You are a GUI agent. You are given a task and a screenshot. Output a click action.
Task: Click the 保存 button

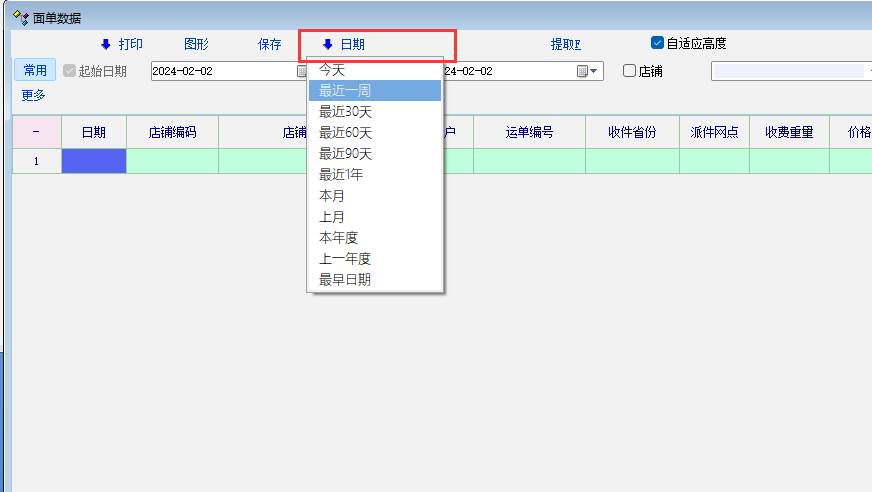tap(270, 44)
